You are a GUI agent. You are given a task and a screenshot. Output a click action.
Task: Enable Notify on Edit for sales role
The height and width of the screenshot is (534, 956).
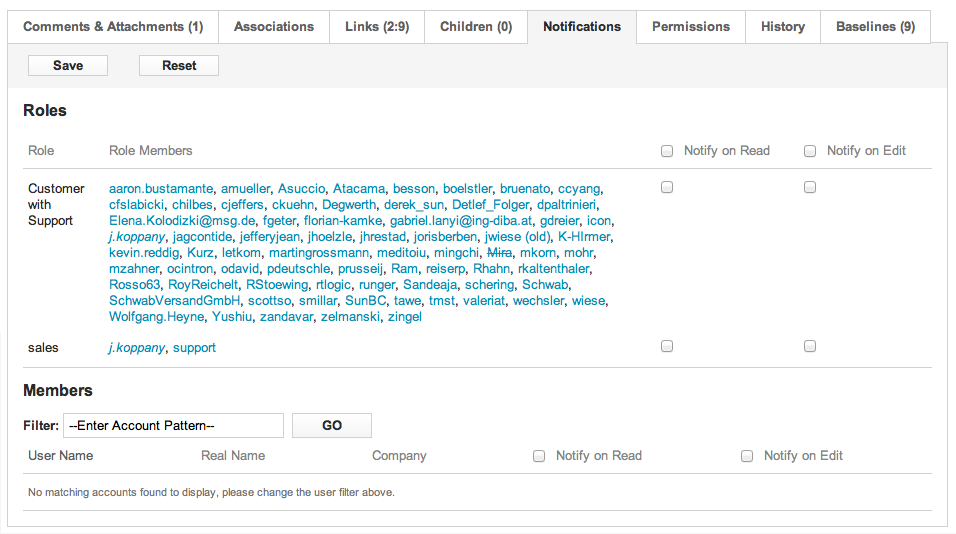tap(810, 346)
